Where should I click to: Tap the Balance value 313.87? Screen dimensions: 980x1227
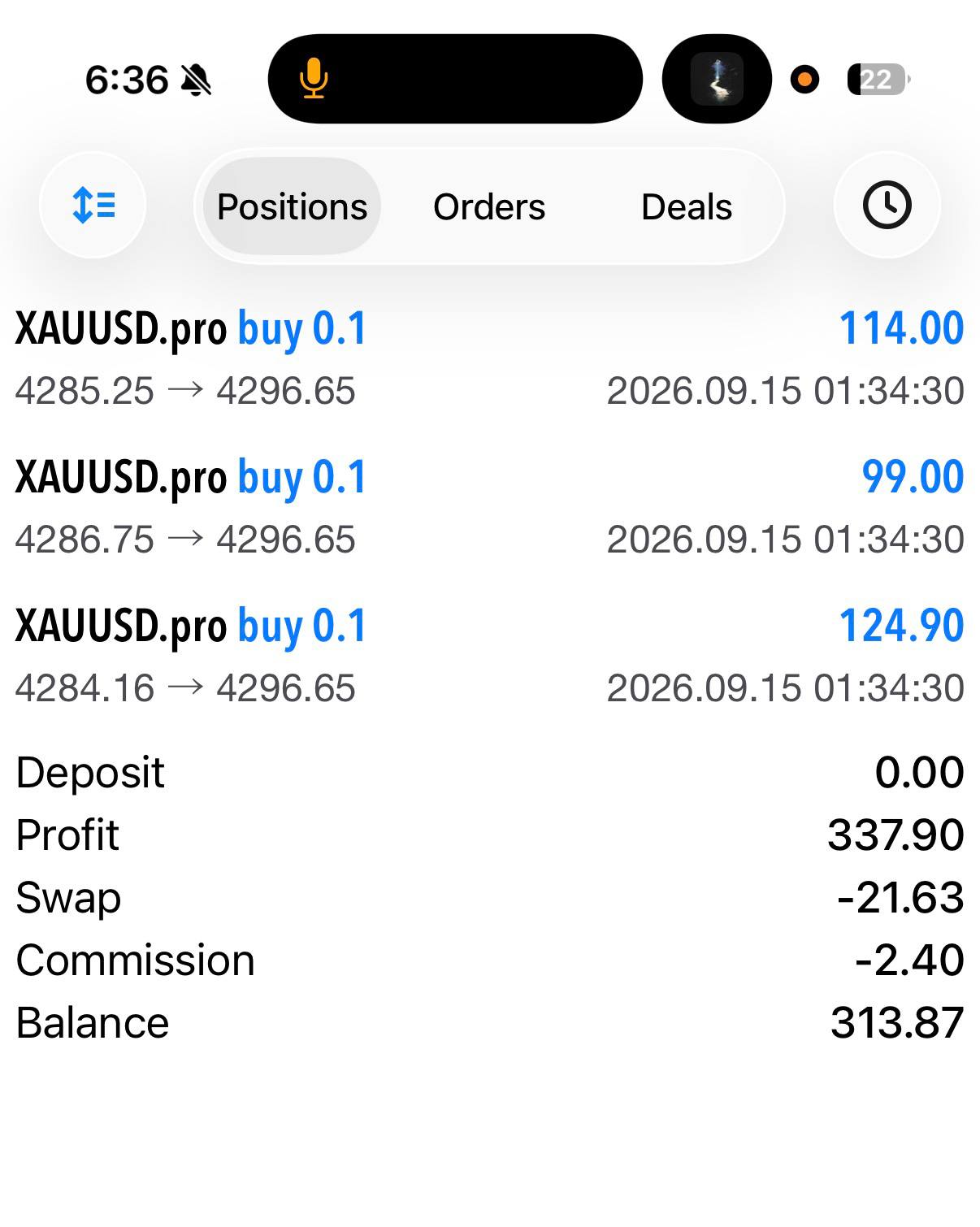[898, 1022]
